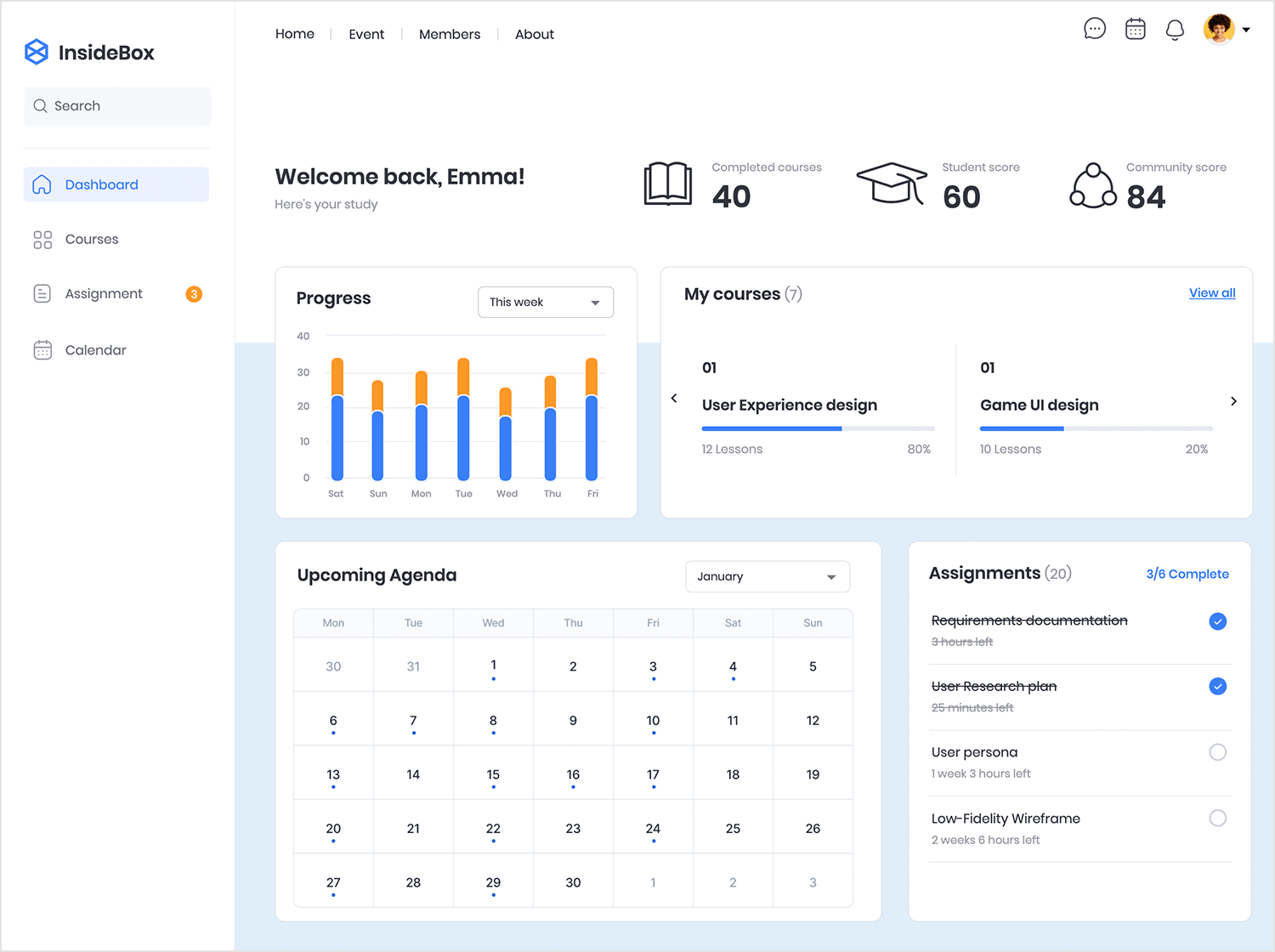Click Game UI design progress bar
This screenshot has height=952, width=1275.
pyautogui.click(x=1096, y=429)
